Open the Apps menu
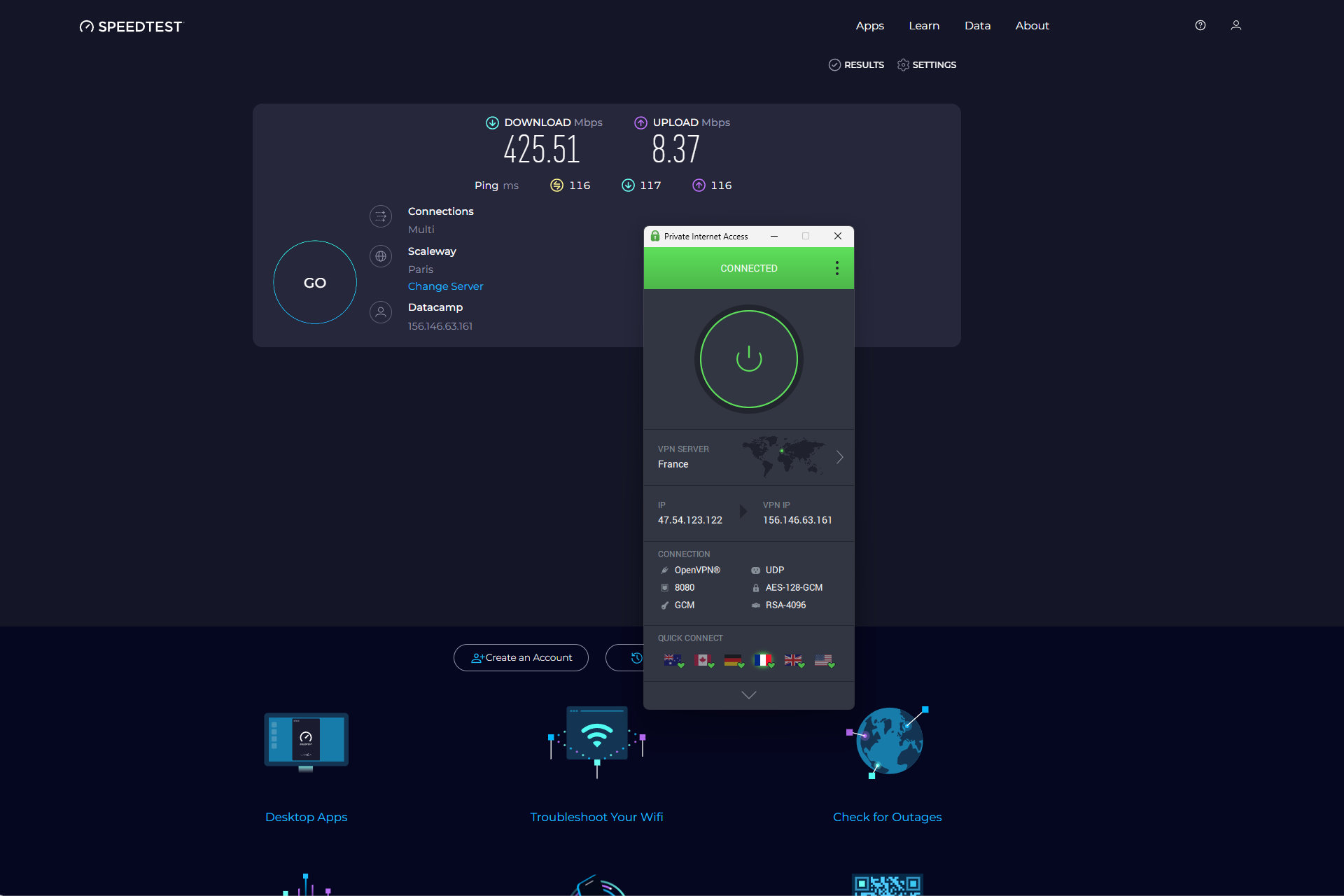This screenshot has height=896, width=1344. [x=870, y=25]
